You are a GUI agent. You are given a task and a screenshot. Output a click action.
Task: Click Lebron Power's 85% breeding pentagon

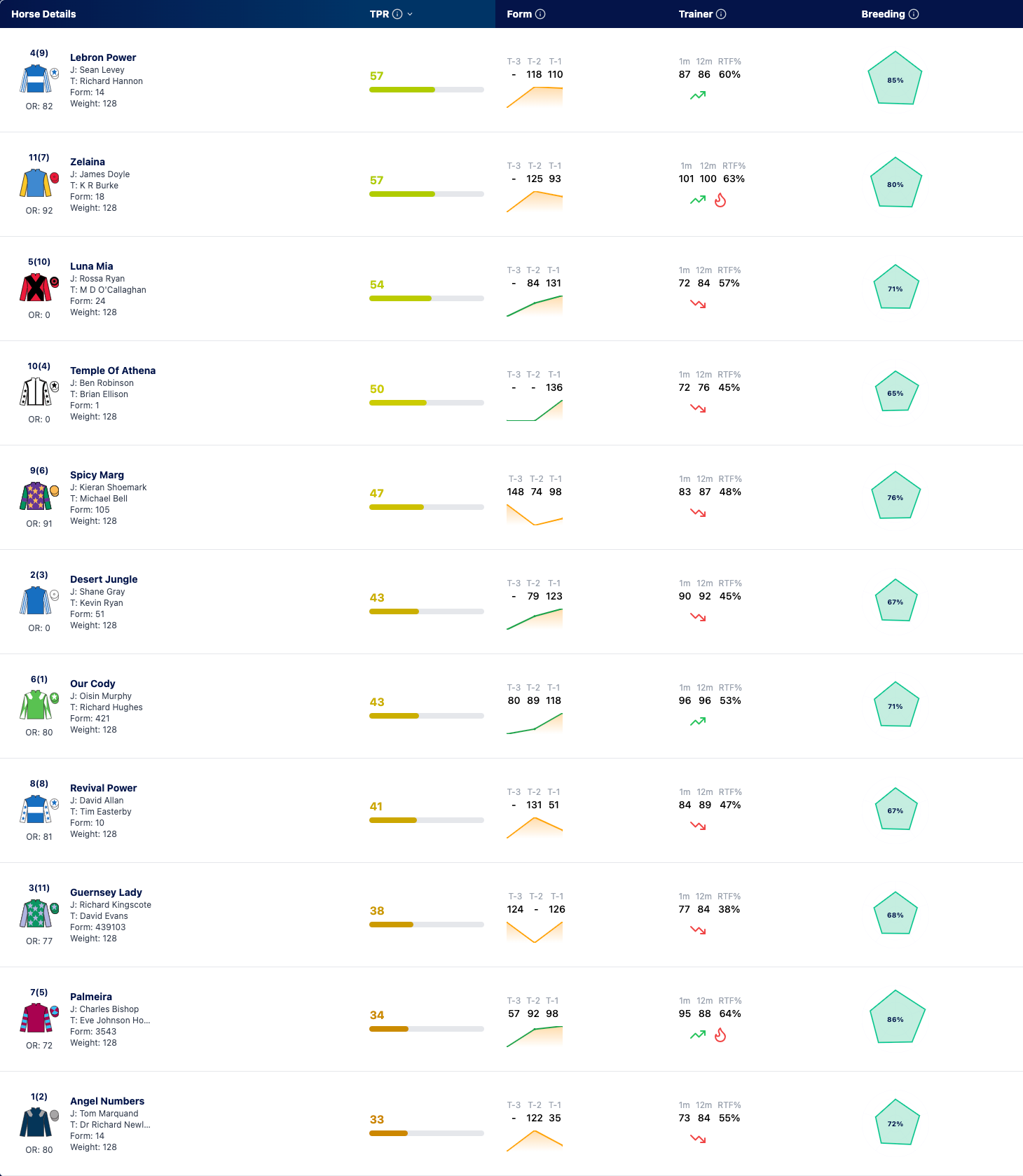pyautogui.click(x=895, y=78)
